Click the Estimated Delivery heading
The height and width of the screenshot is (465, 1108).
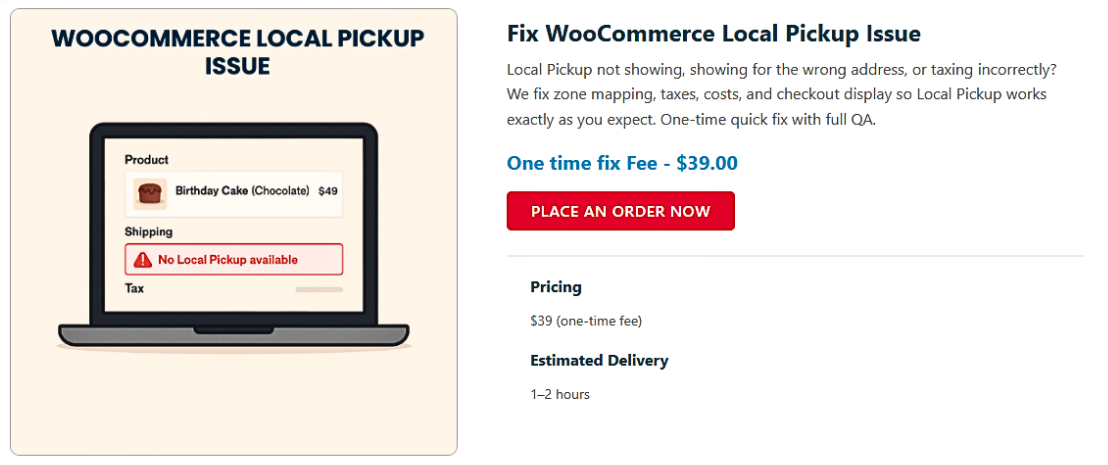599,360
